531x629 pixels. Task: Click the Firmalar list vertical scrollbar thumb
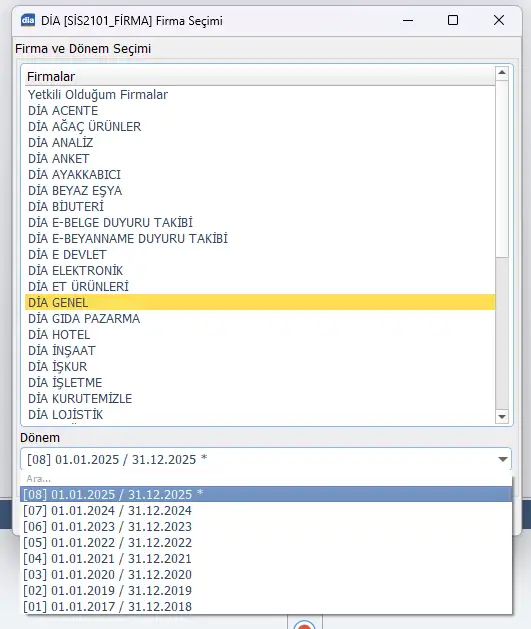502,168
